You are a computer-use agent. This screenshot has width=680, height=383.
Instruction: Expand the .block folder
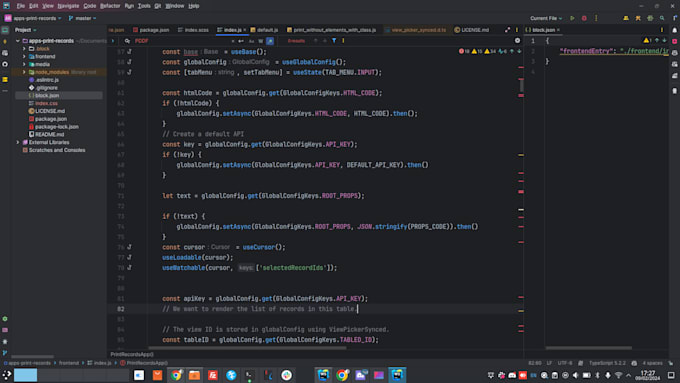(24, 49)
